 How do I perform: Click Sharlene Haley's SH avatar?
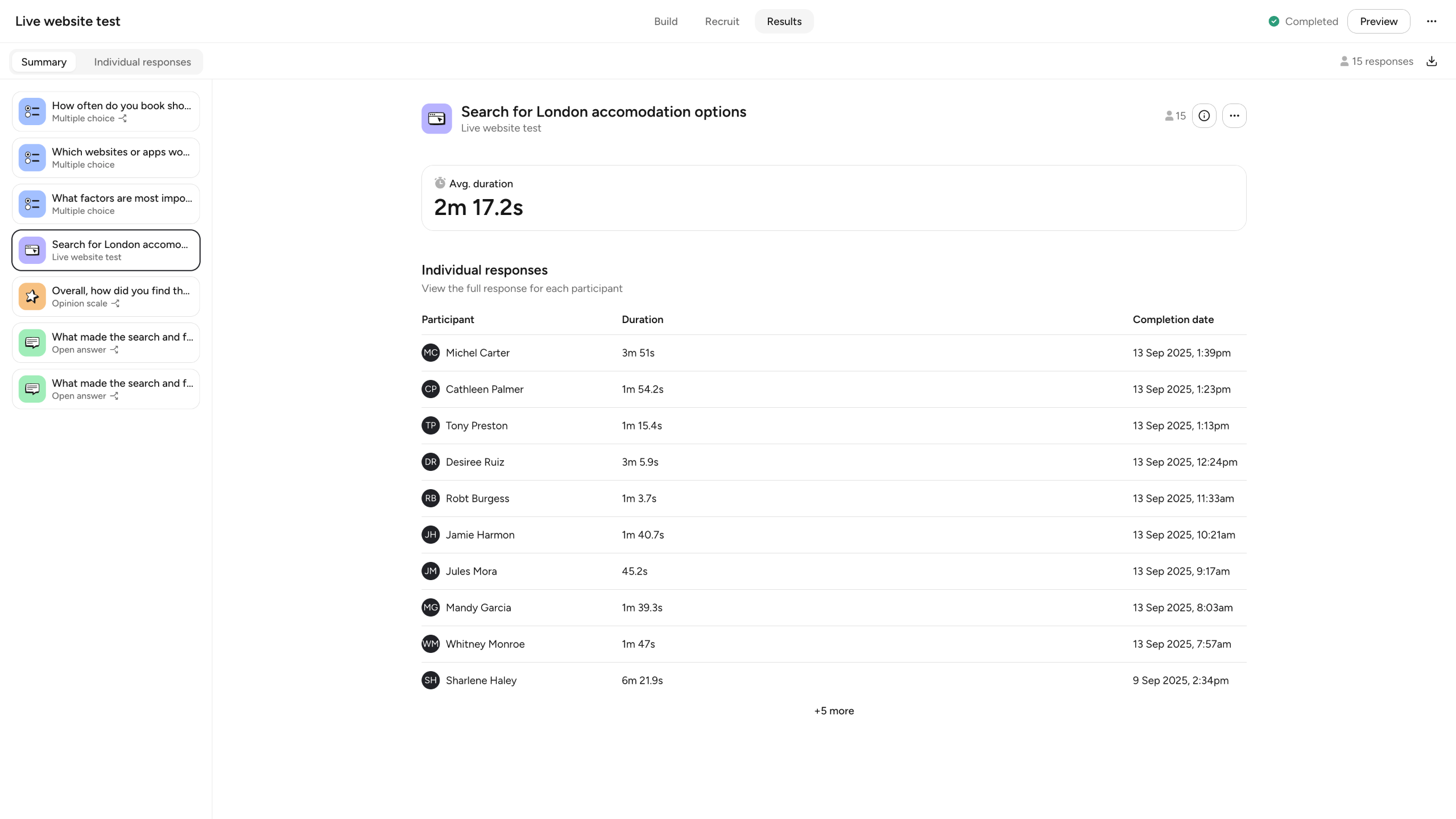[x=431, y=680]
